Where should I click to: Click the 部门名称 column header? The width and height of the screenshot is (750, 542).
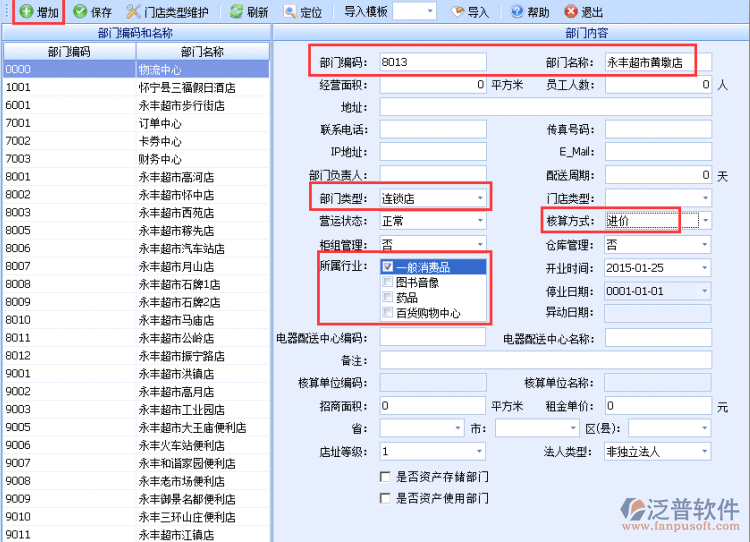point(202,51)
